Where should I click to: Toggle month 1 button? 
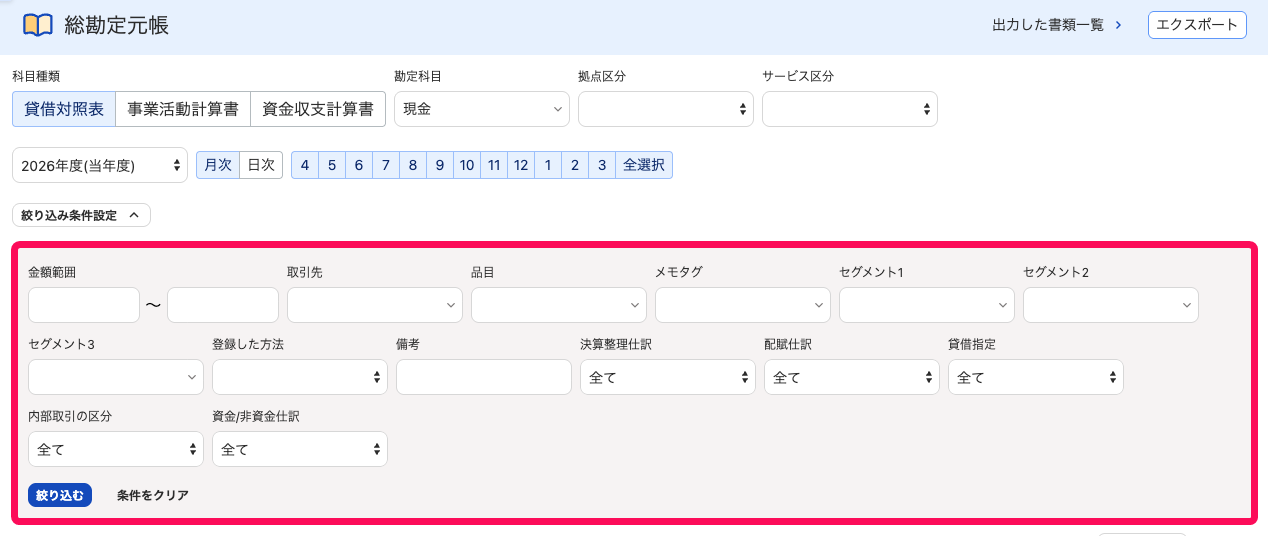point(548,165)
